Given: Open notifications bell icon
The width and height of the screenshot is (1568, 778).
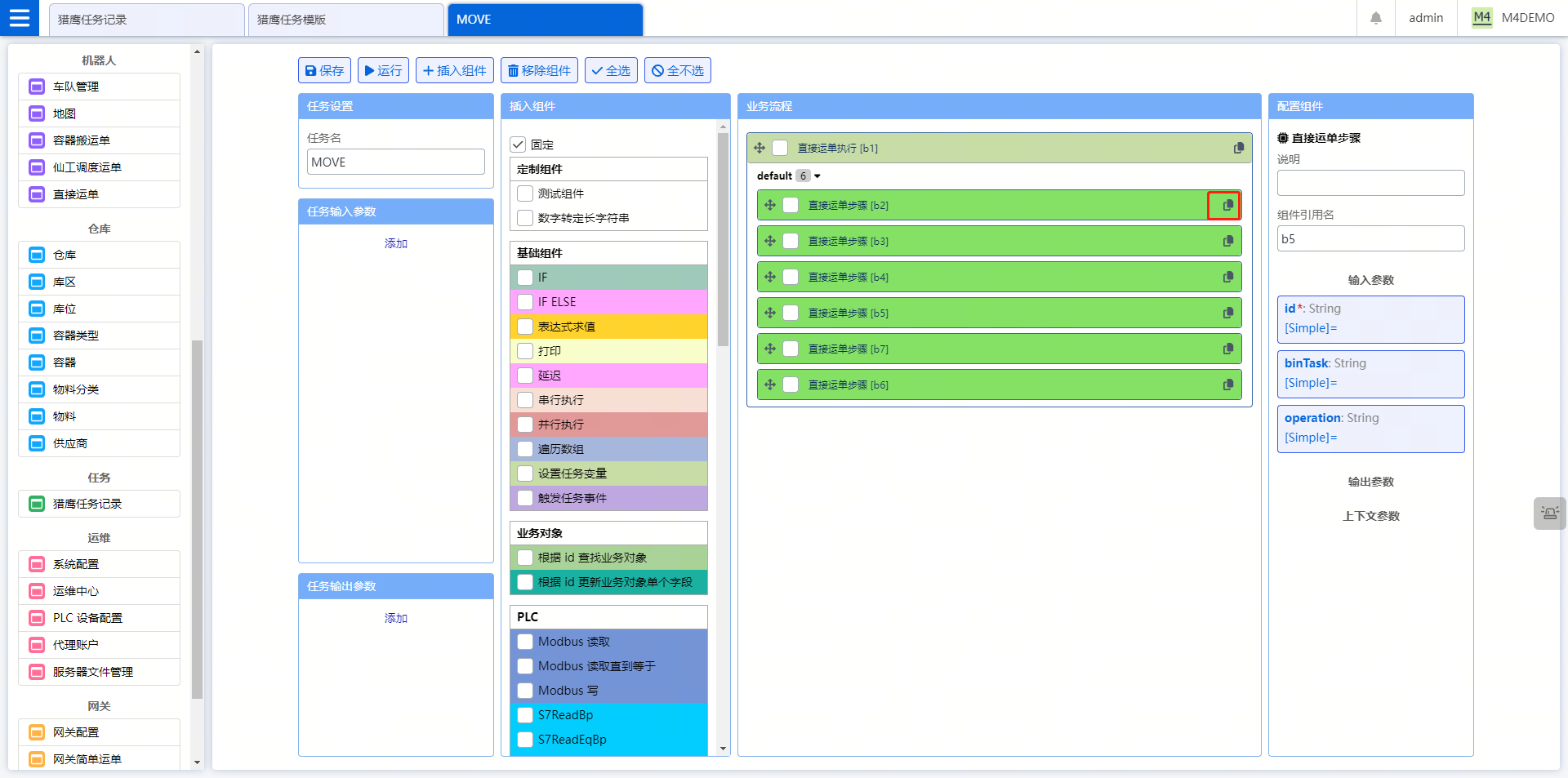Looking at the screenshot, I should click(x=1376, y=18).
